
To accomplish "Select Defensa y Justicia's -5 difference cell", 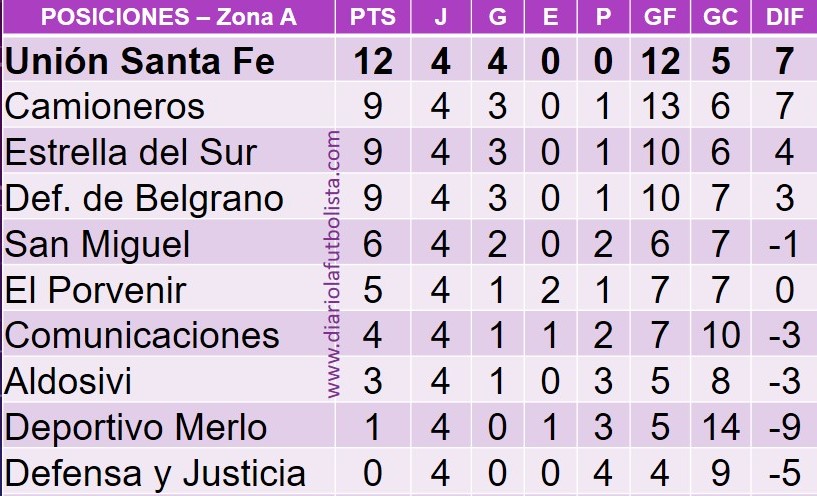I will tap(784, 473).
